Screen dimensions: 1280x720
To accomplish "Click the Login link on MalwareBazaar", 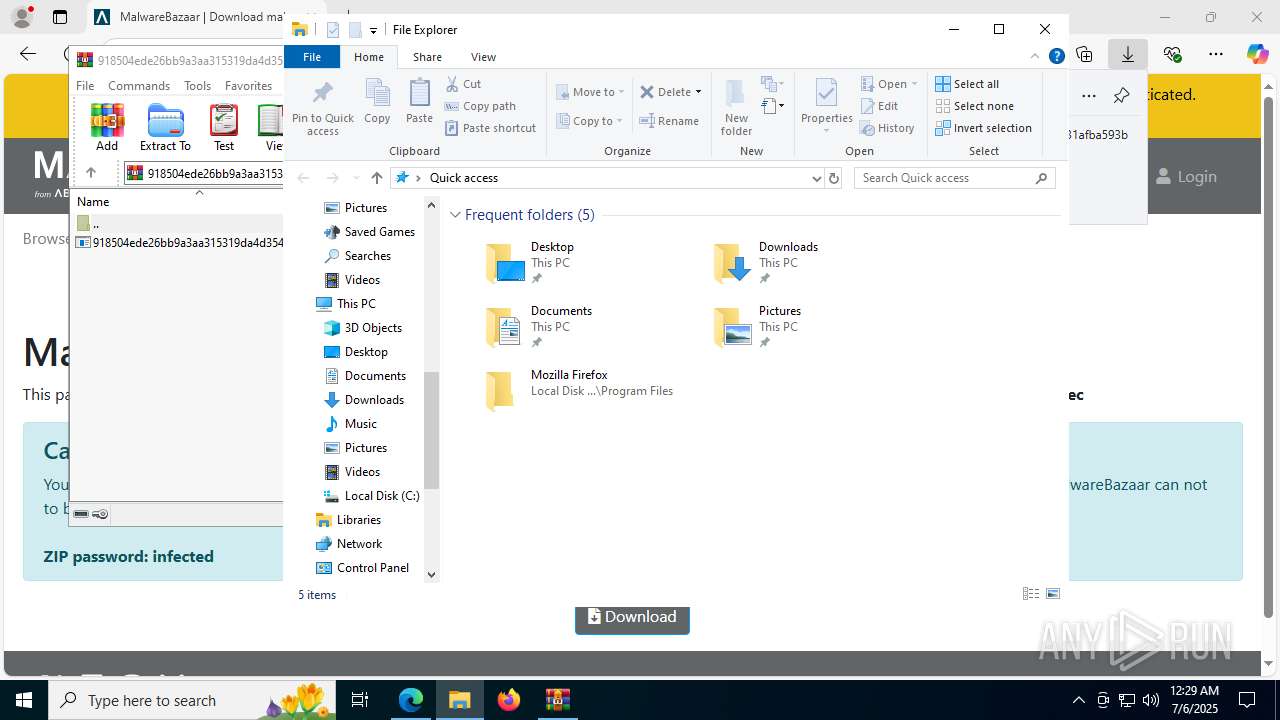I will 1186,177.
